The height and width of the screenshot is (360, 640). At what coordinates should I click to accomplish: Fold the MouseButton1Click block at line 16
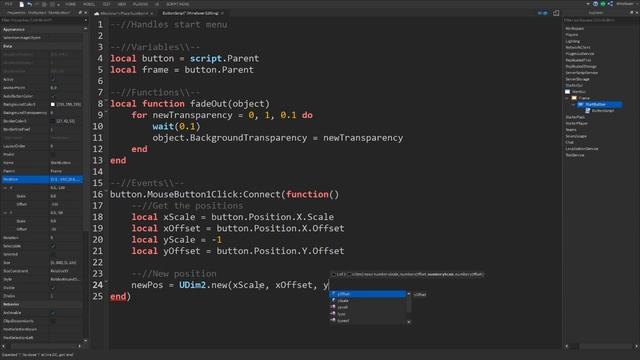pos(107,191)
